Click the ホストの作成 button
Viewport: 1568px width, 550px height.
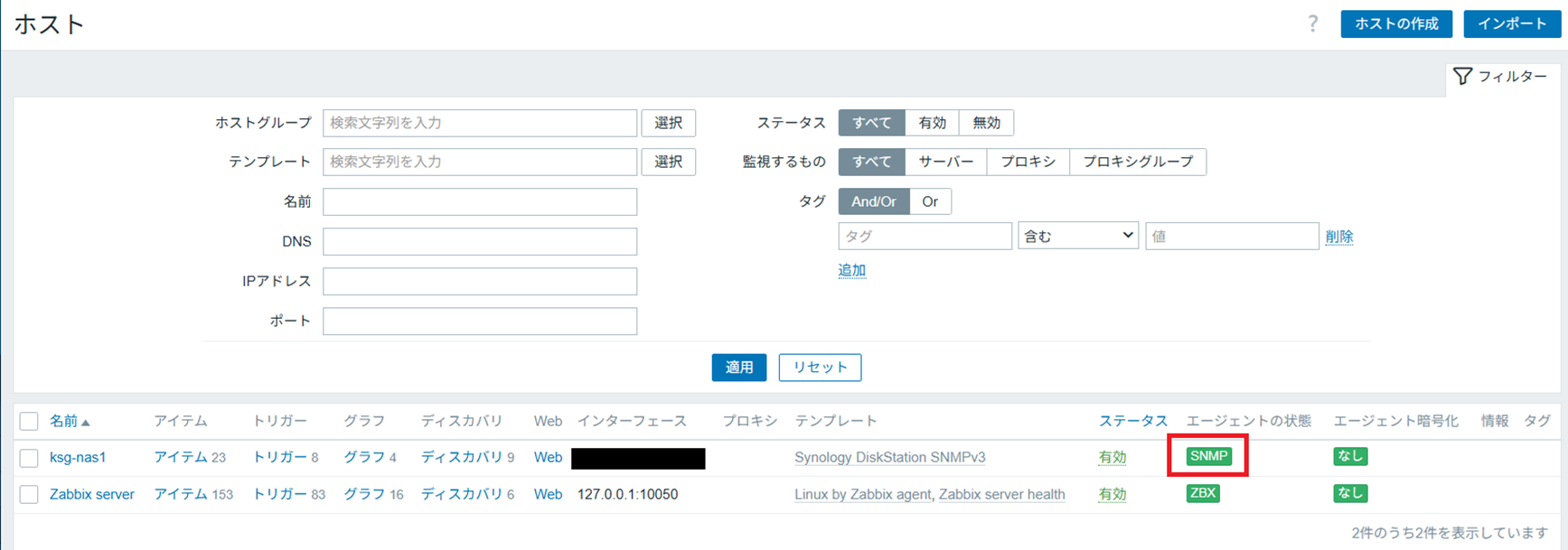point(1395,24)
